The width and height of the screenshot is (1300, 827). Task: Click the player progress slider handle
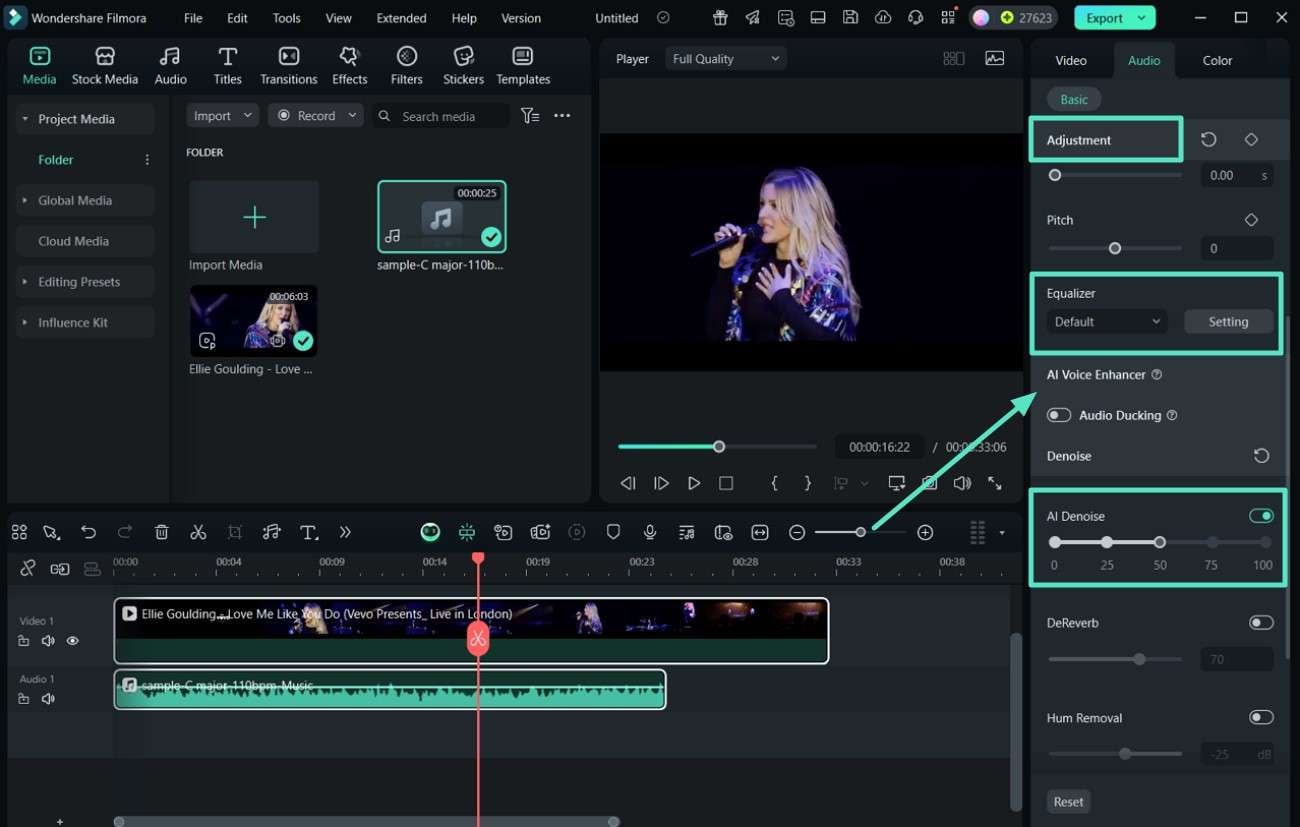click(718, 446)
